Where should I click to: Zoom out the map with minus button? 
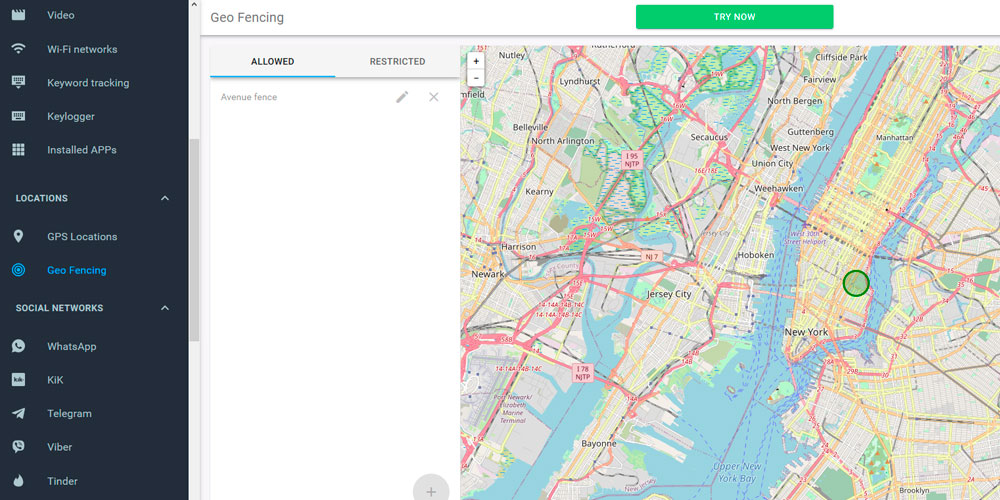[476, 78]
